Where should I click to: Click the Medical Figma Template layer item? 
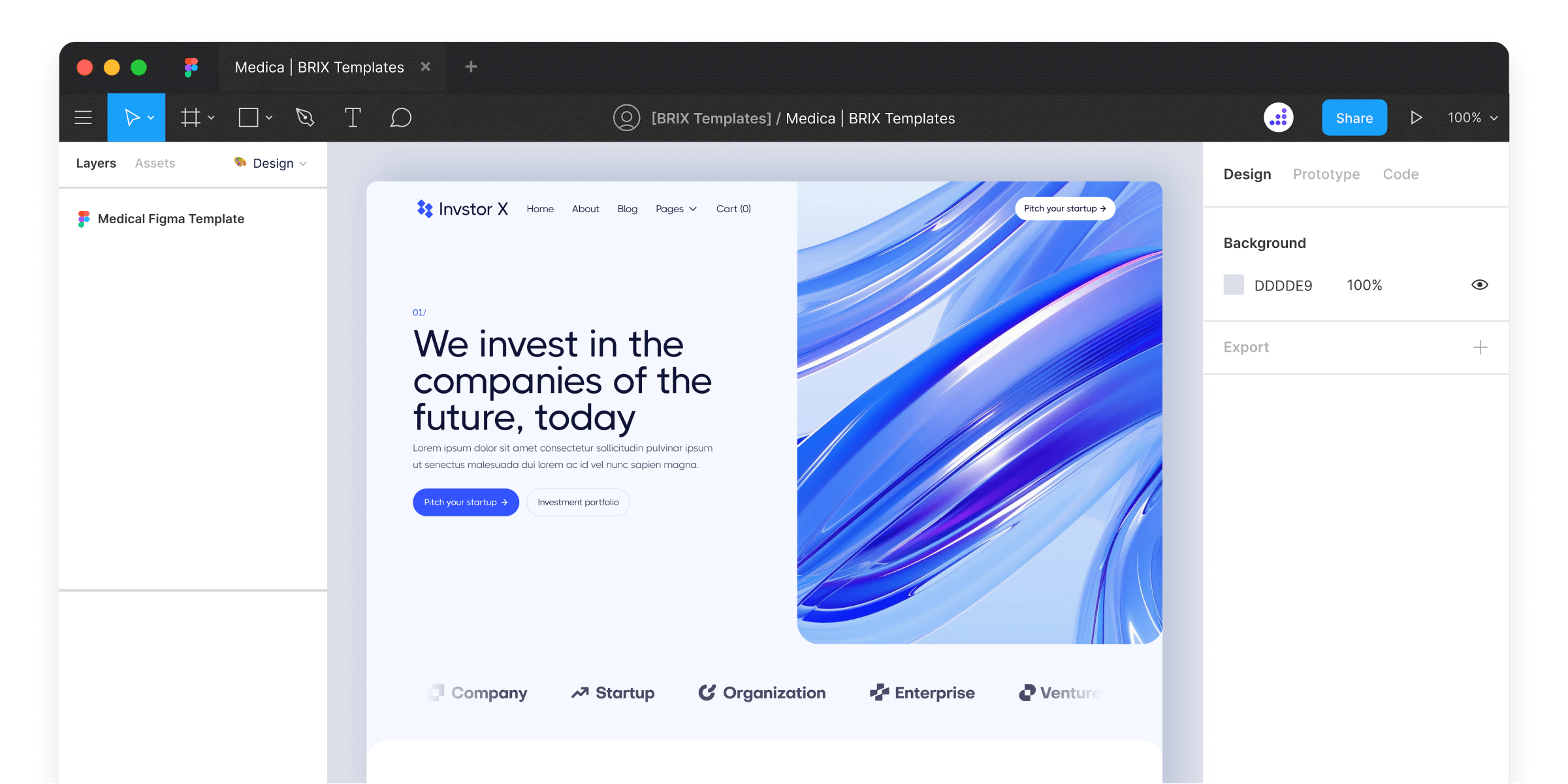(170, 218)
